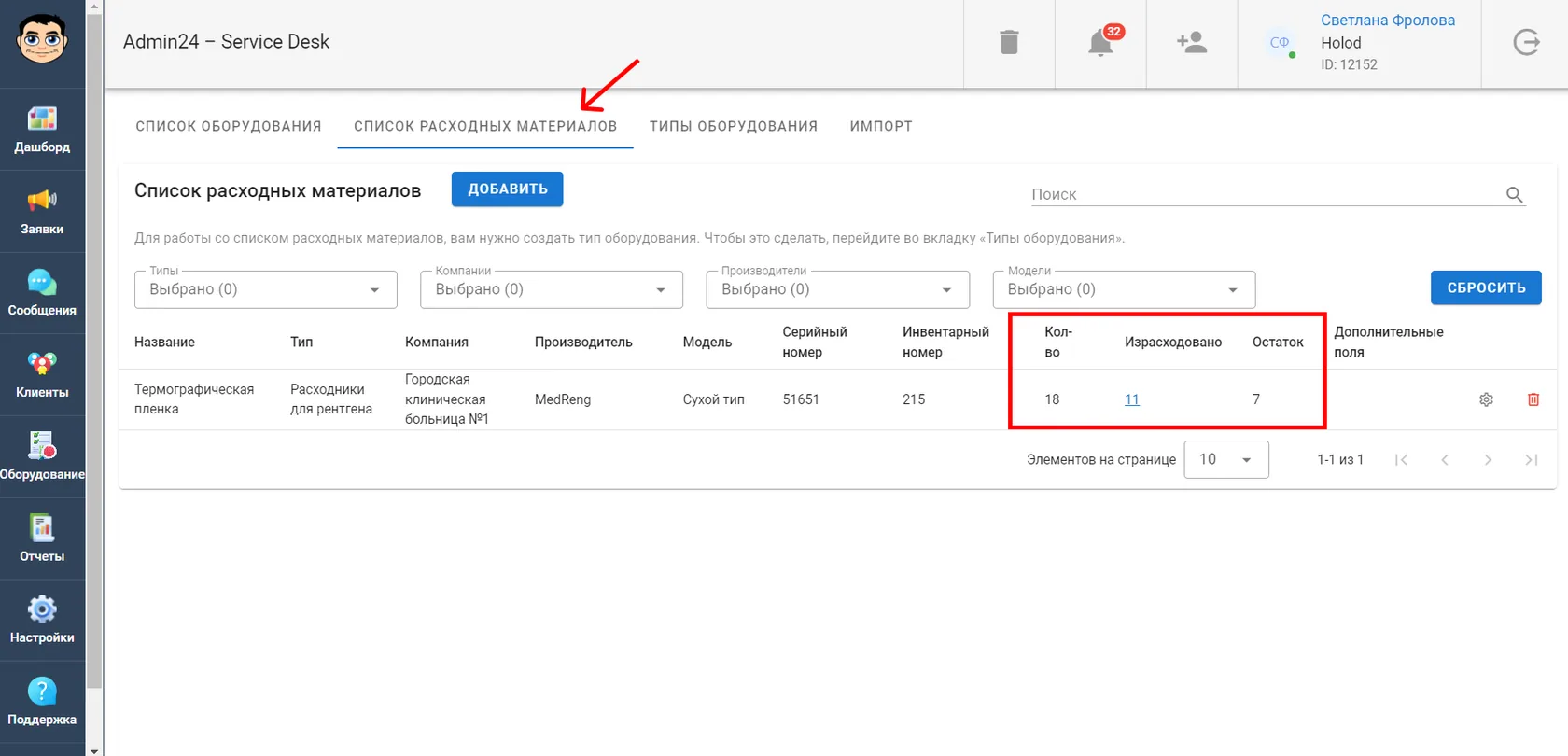Viewport: 1568px width, 756px height.
Task: Click the serial number 51651 cell
Action: click(x=801, y=399)
